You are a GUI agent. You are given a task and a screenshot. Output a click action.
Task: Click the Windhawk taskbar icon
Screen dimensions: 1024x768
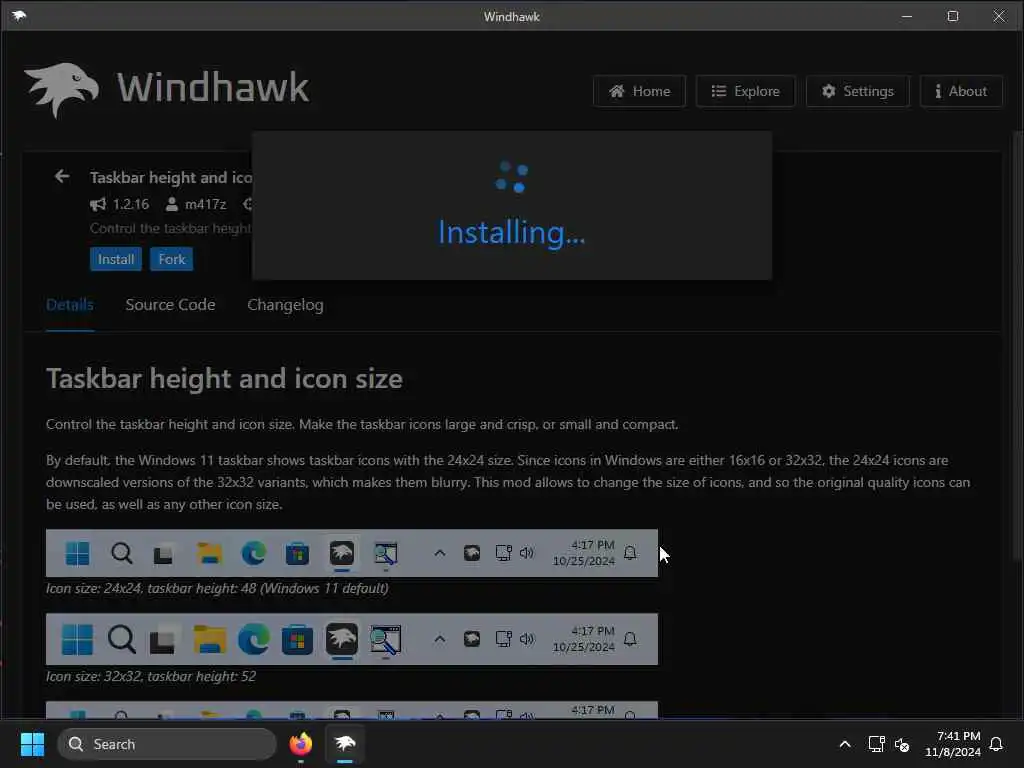tap(345, 744)
